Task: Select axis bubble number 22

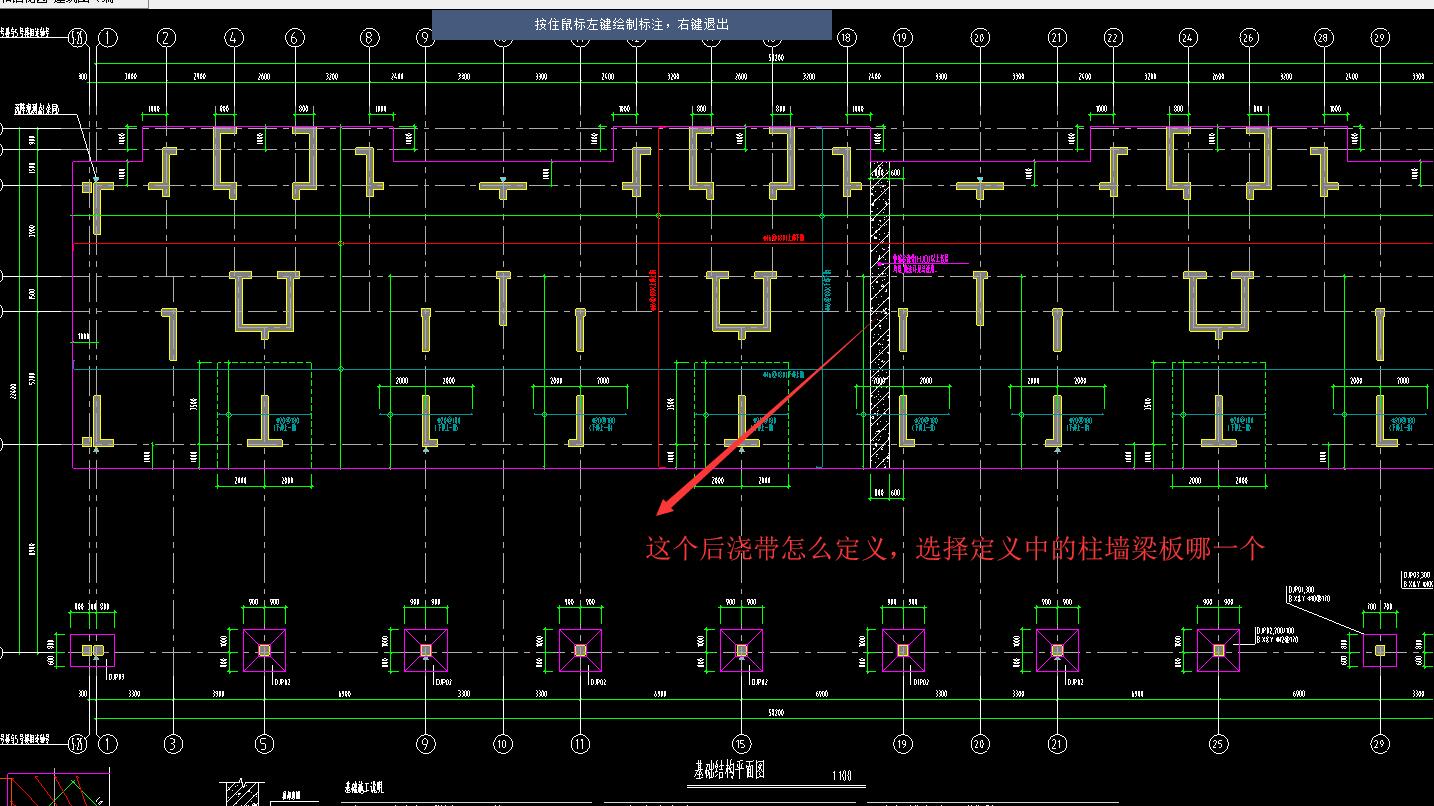Action: 1113,38
